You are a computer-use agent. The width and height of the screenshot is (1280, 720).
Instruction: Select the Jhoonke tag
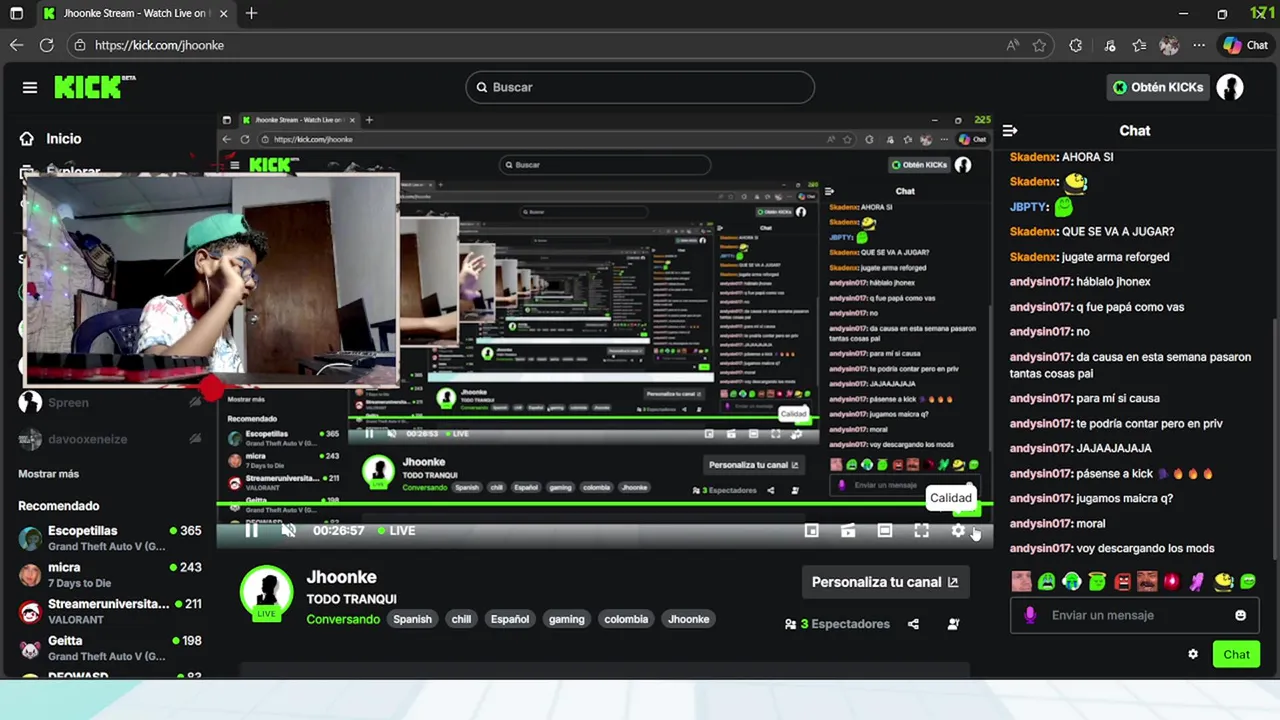[689, 619]
